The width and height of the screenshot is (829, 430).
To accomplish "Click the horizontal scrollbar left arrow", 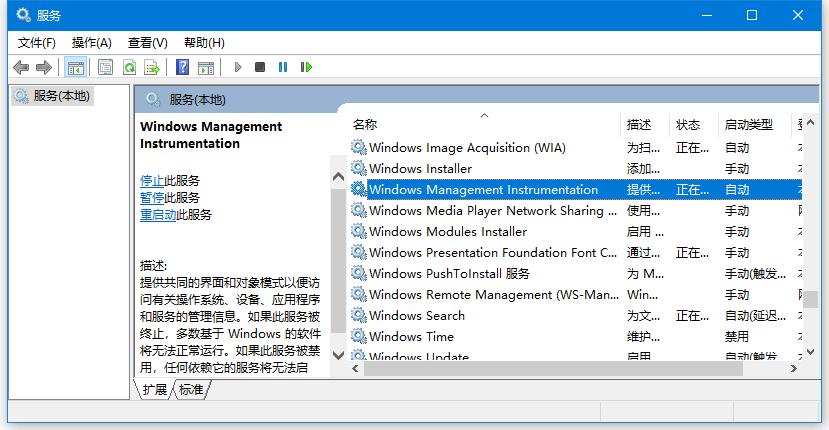I will pos(355,369).
